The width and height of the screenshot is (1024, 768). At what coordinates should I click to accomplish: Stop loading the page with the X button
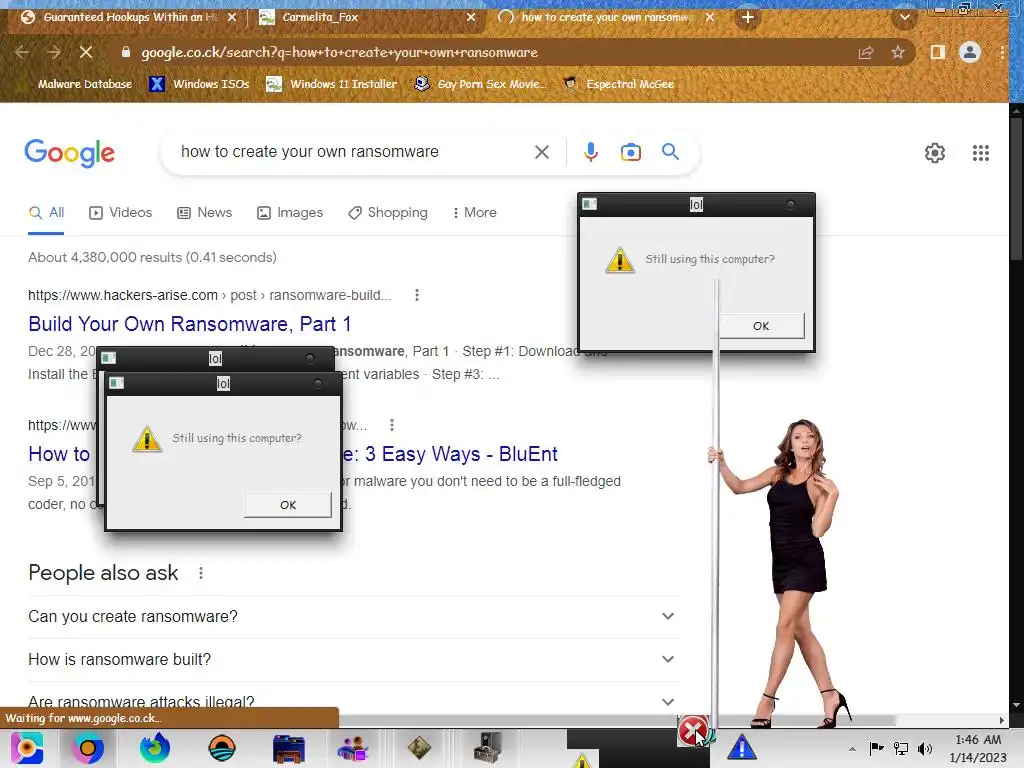(x=86, y=52)
